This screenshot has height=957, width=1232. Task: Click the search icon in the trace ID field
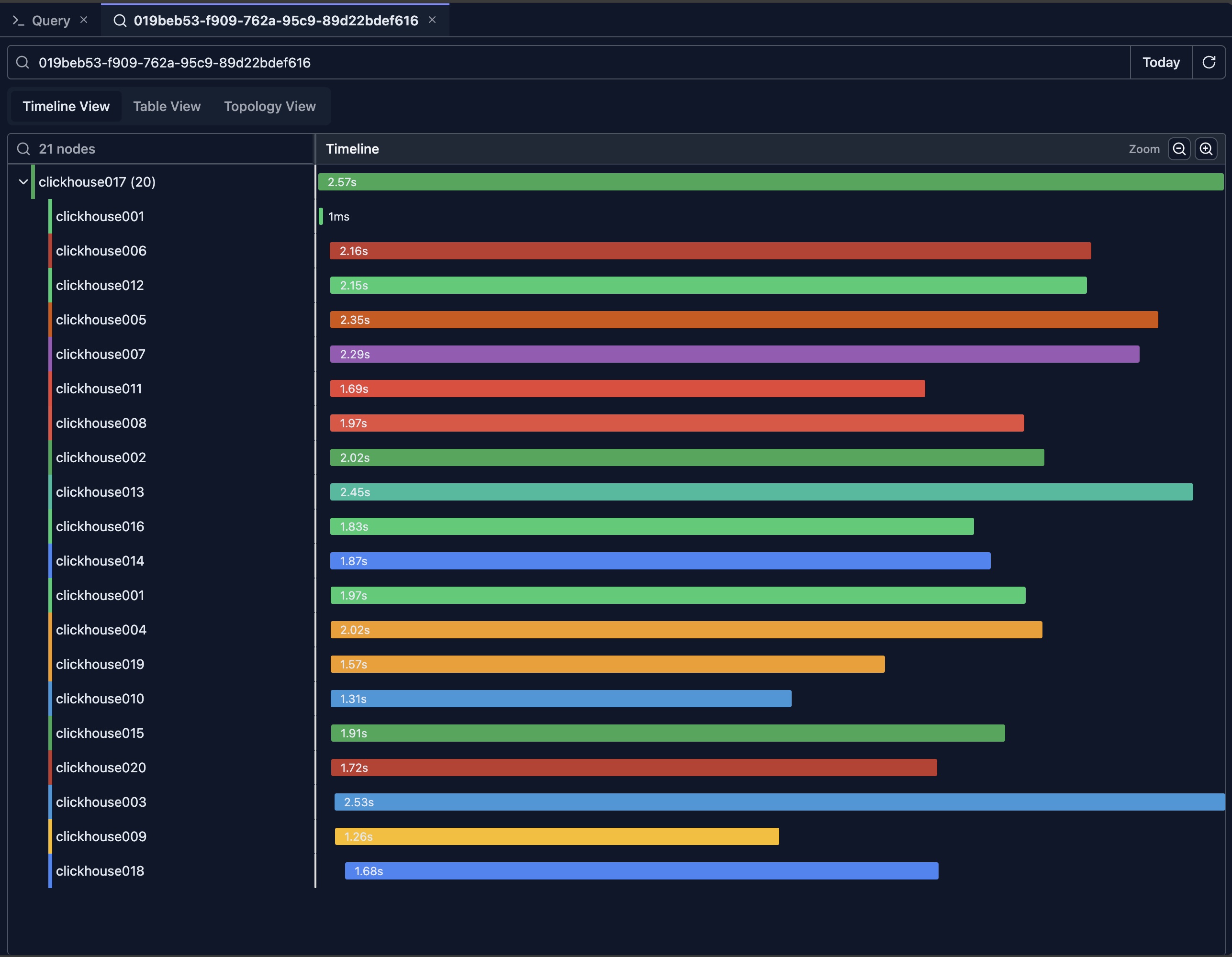22,62
